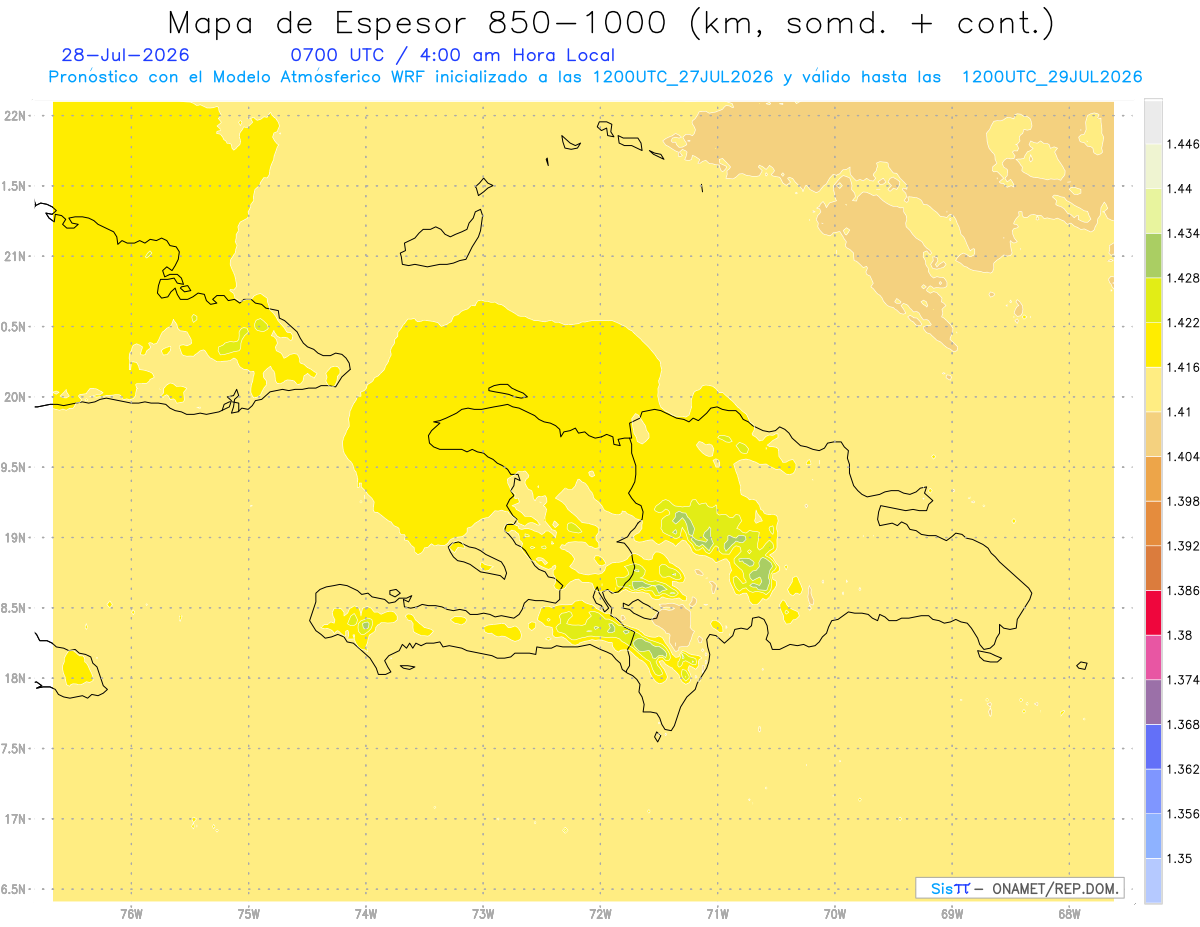
Task: Click the 9.5N latitude label
Action: pyautogui.click(x=14, y=467)
